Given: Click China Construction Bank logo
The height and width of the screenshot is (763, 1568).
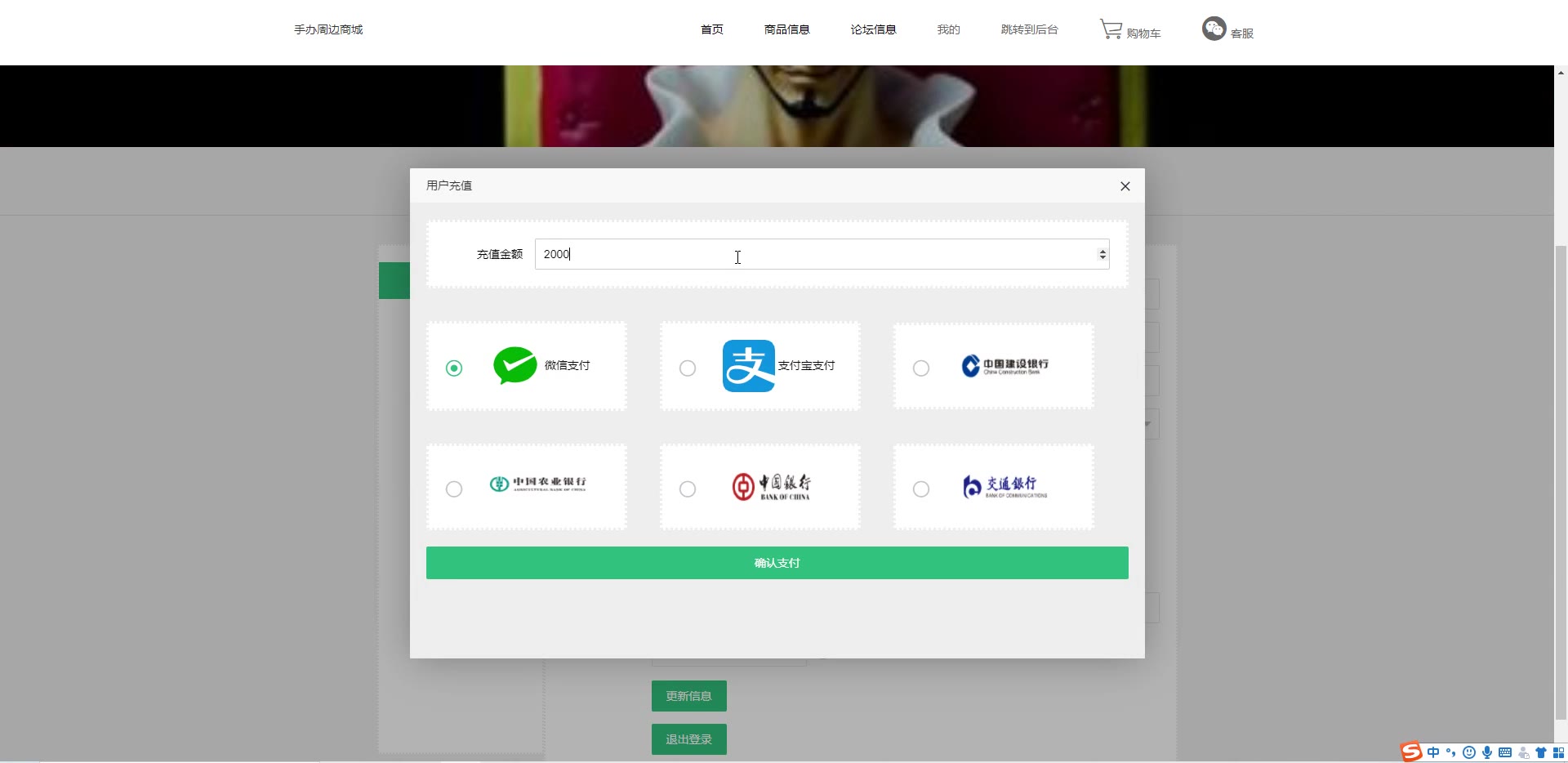Looking at the screenshot, I should 1005,366.
